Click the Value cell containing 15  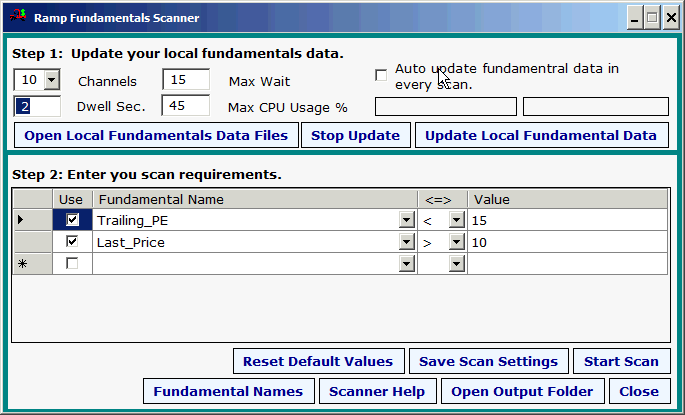point(567,220)
